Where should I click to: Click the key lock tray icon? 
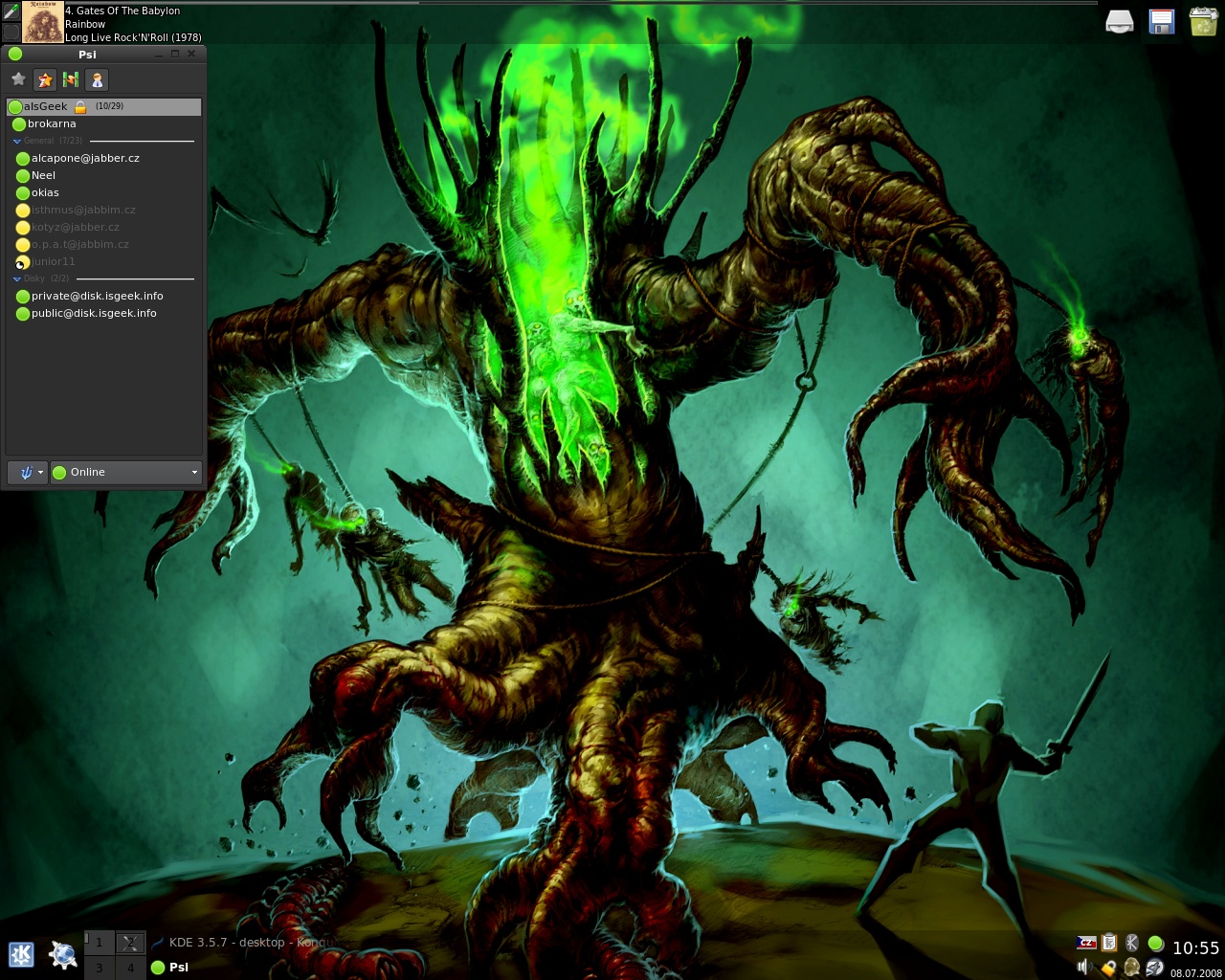pos(1108,969)
